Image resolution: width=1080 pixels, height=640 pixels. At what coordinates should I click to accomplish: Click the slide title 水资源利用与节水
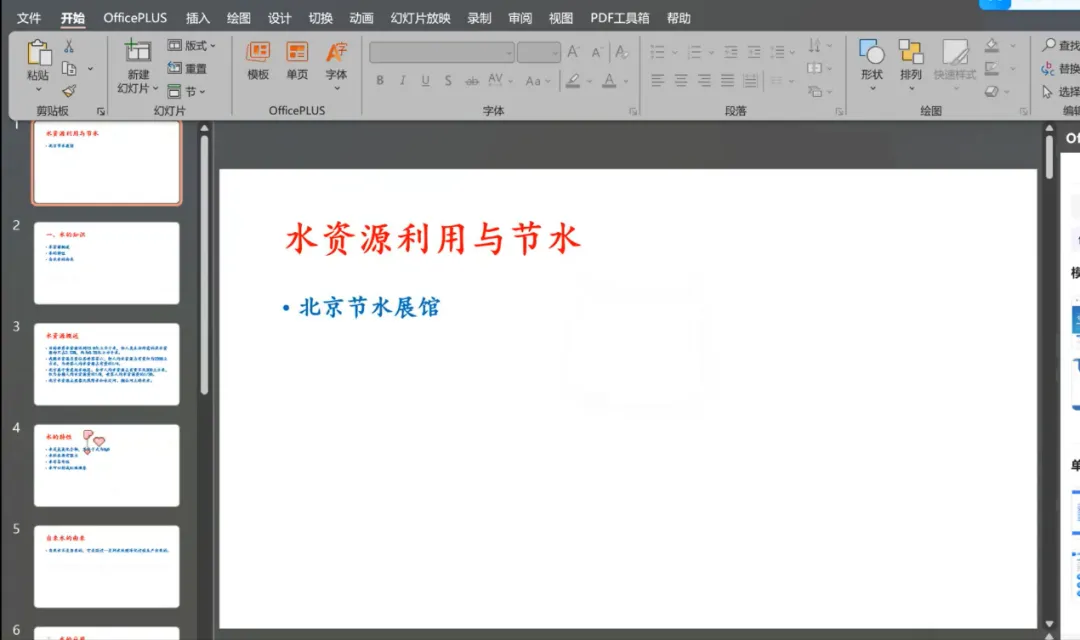(433, 239)
